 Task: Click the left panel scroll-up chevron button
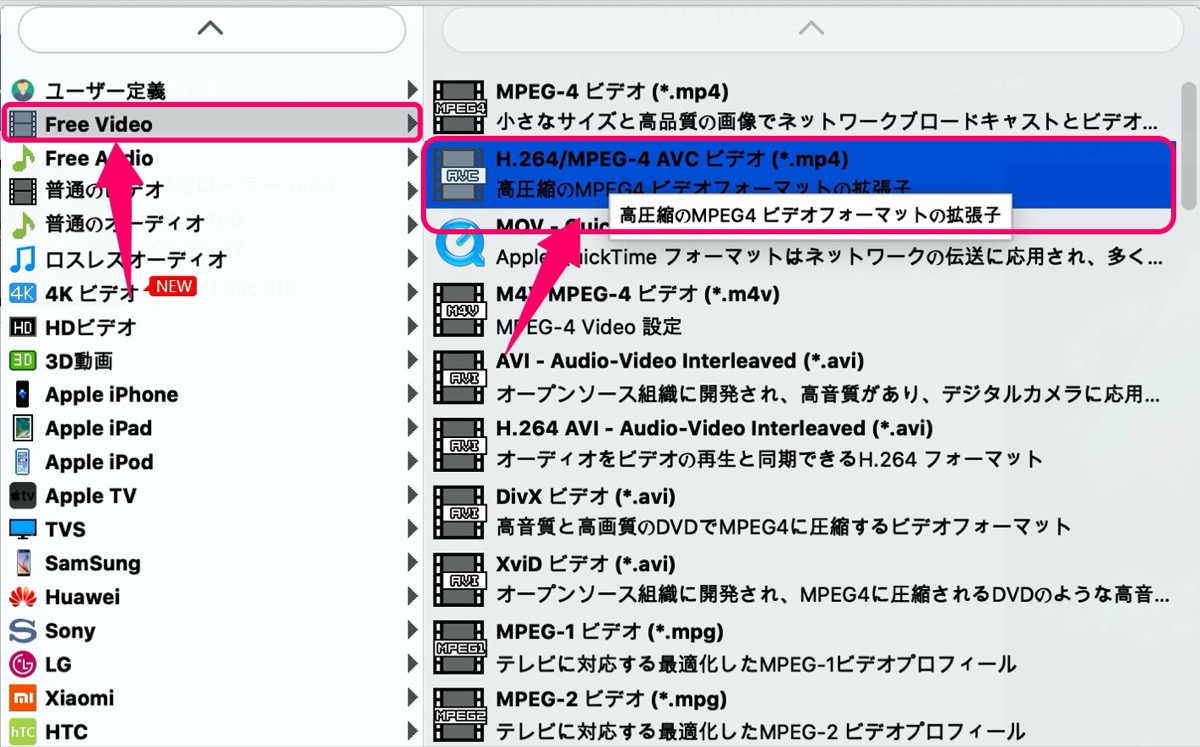pyautogui.click(x=211, y=29)
